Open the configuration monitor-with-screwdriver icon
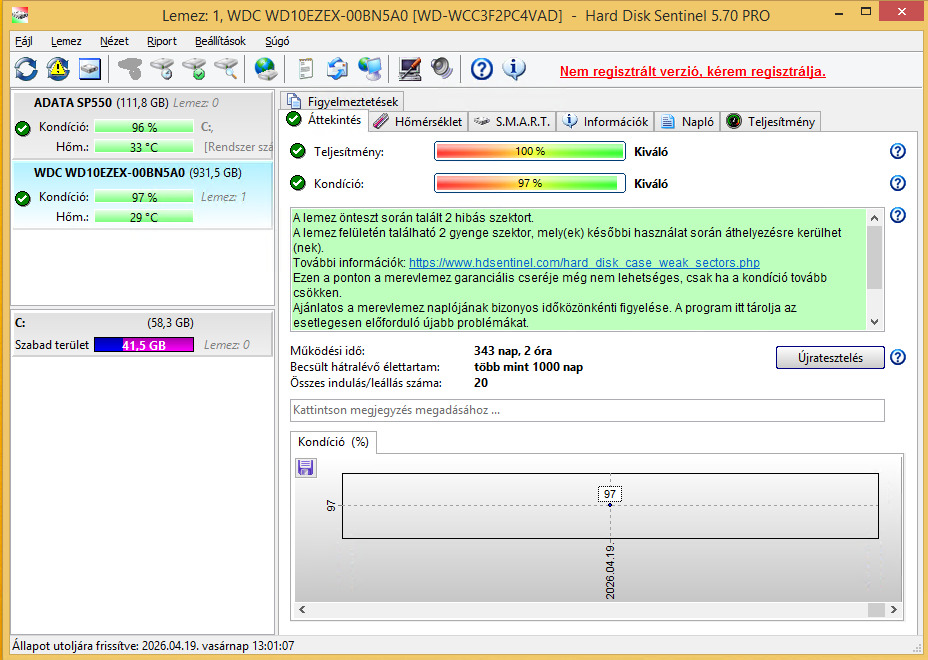This screenshot has width=928, height=660. tap(410, 69)
